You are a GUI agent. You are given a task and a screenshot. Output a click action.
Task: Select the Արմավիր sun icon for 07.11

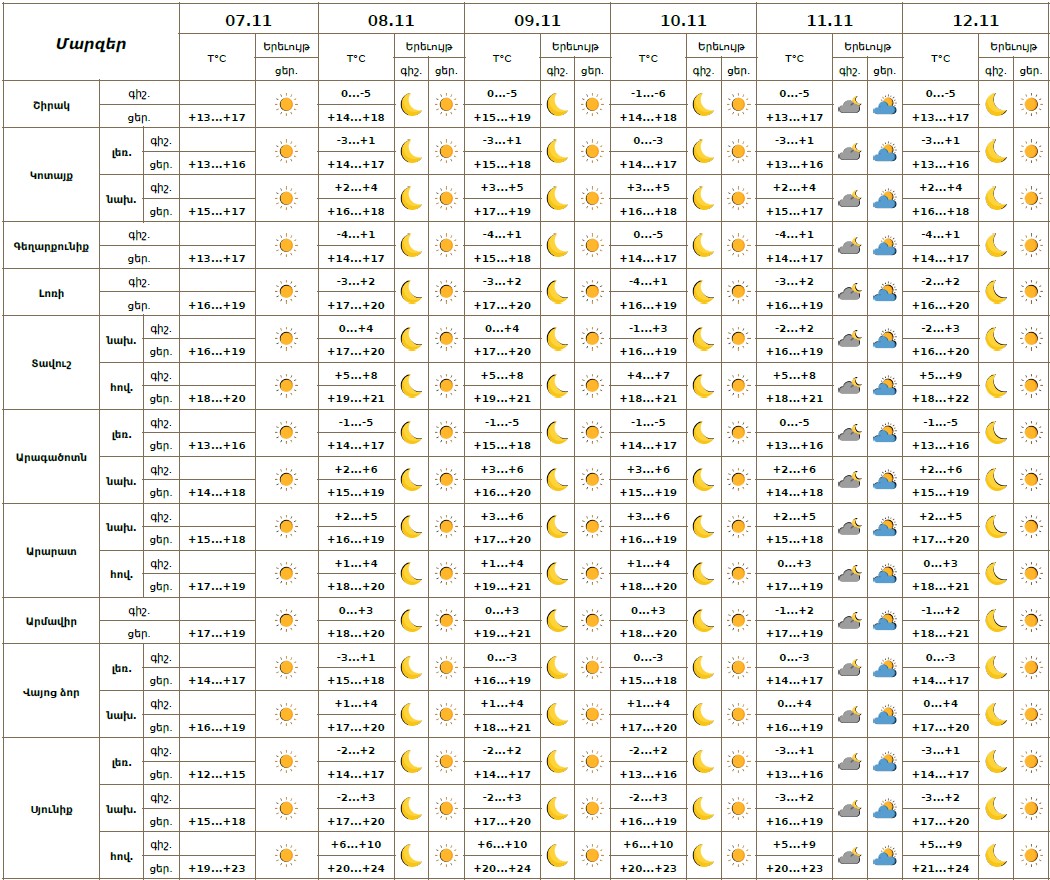coord(286,621)
